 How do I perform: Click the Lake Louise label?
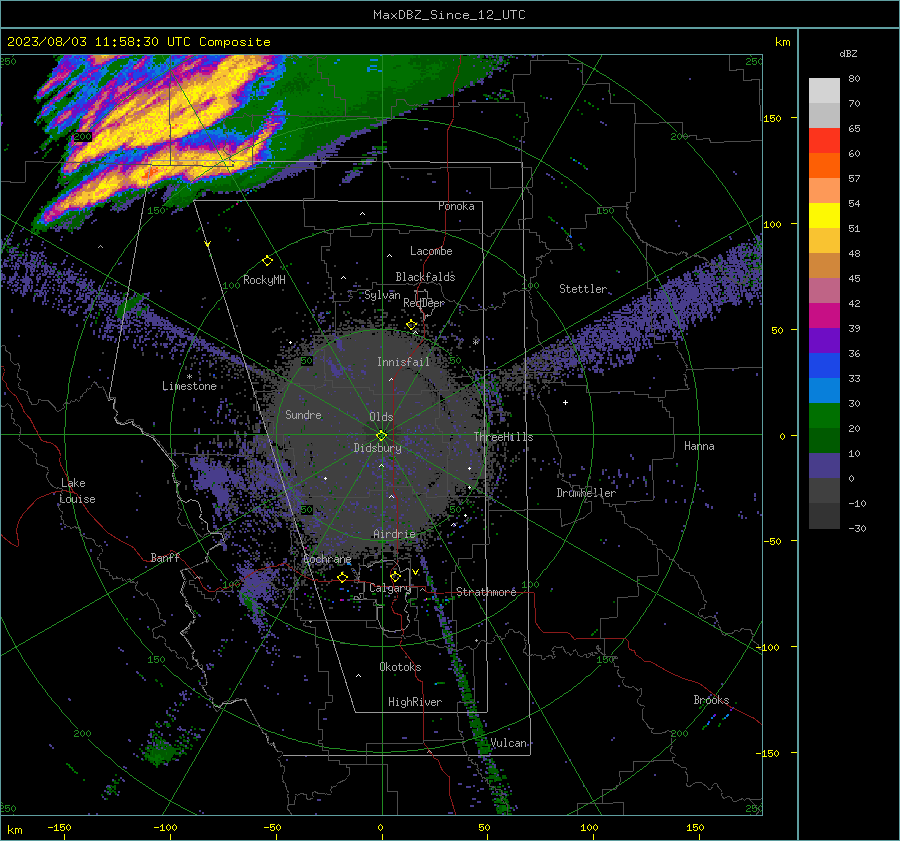click(x=77, y=491)
